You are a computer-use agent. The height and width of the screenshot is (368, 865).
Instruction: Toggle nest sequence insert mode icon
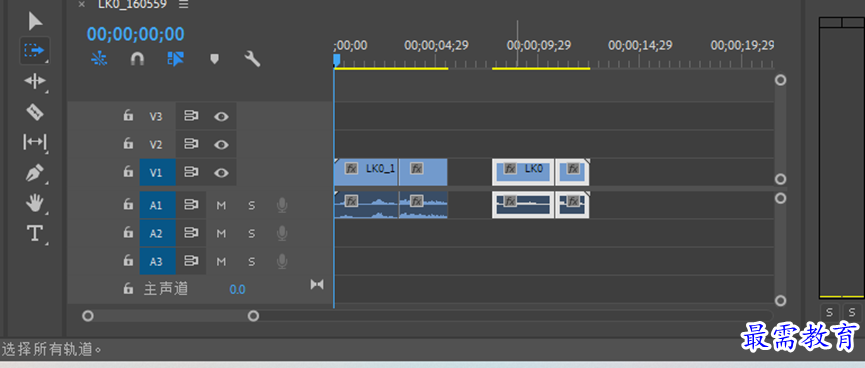(x=99, y=59)
